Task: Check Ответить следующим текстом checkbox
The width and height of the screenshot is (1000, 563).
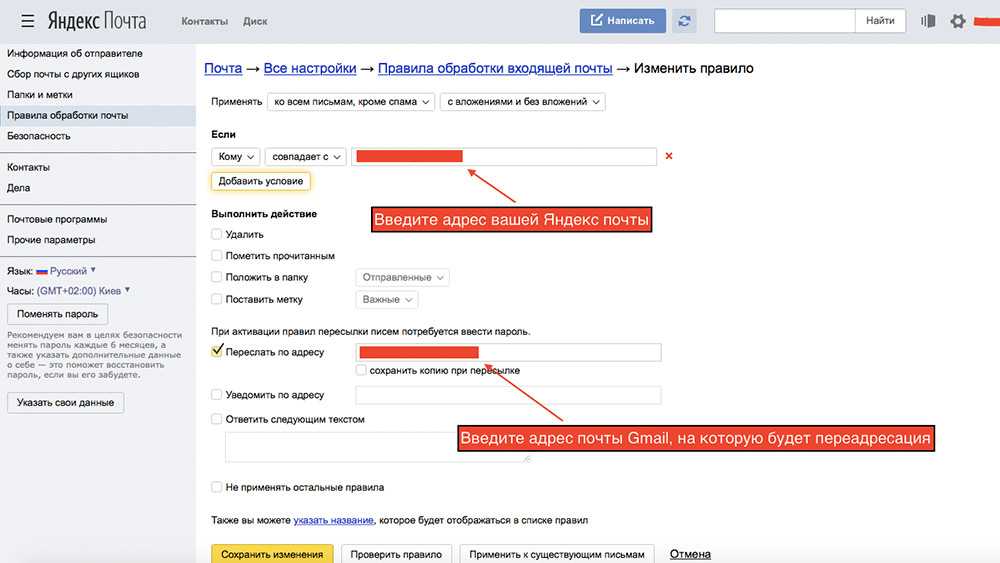Action: pos(217,419)
